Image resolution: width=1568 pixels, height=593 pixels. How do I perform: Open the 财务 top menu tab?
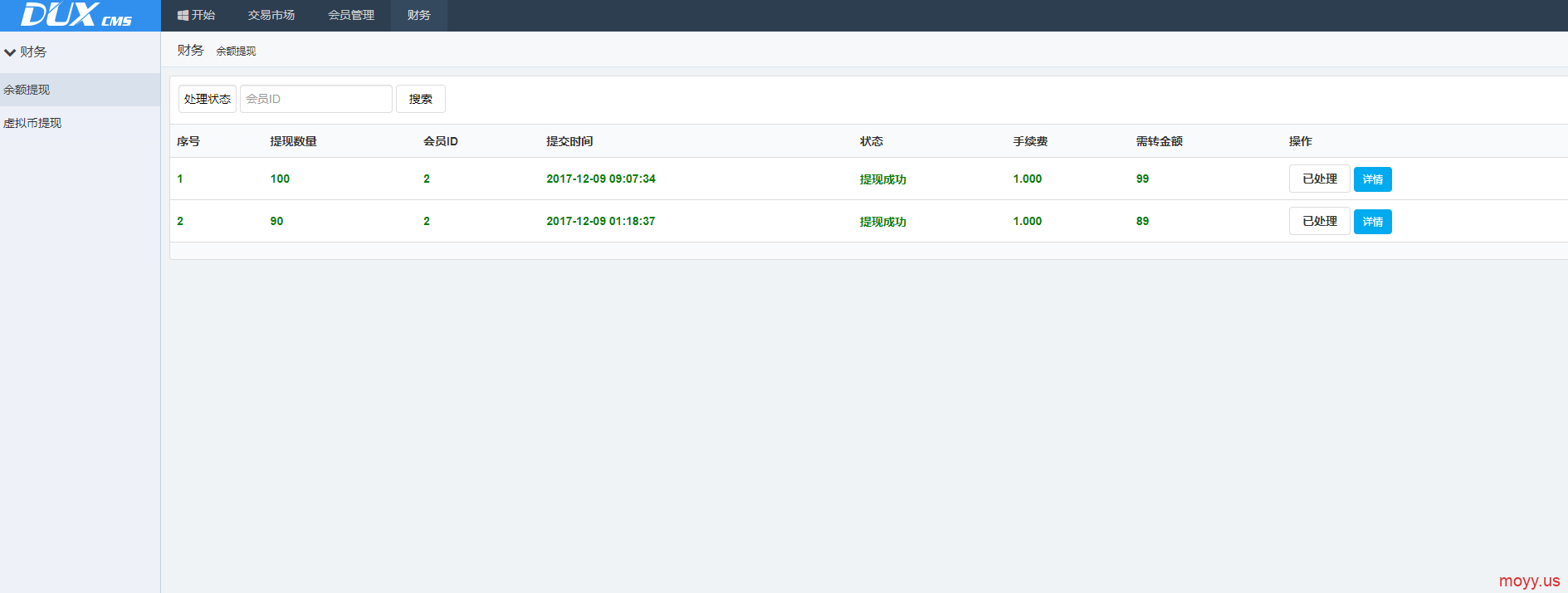[x=419, y=15]
